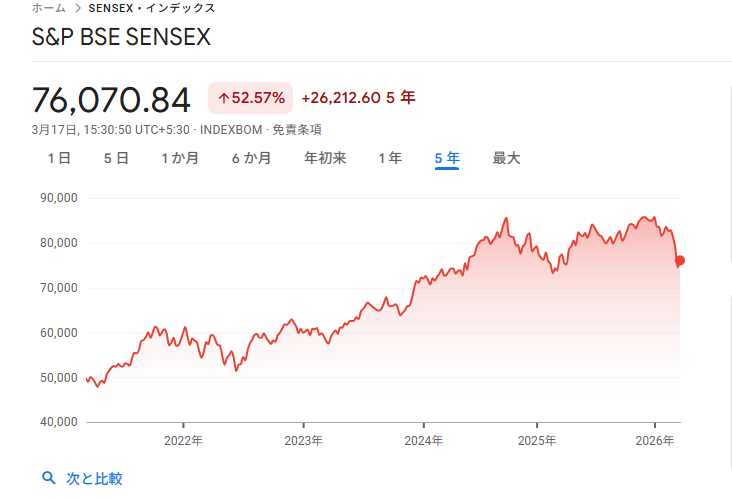This screenshot has height=498, width=732.
Task: Click the up arrow in the 52.57% badge
Action: [223, 98]
